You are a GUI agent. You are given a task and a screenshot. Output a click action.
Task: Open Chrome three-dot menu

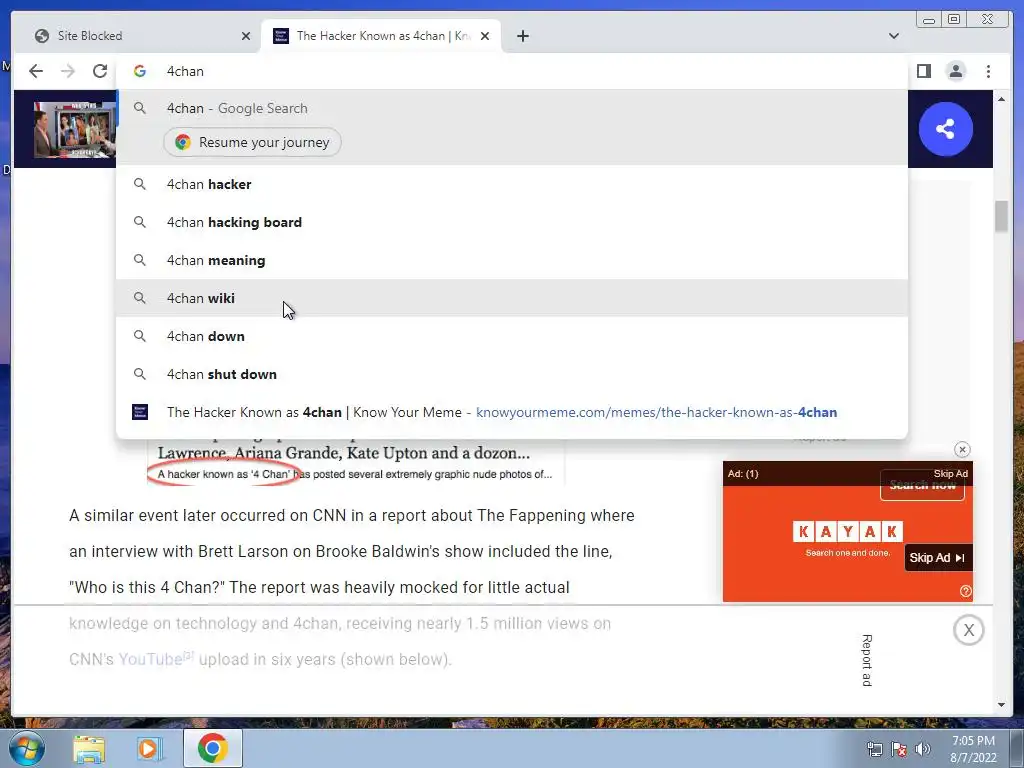pos(988,71)
